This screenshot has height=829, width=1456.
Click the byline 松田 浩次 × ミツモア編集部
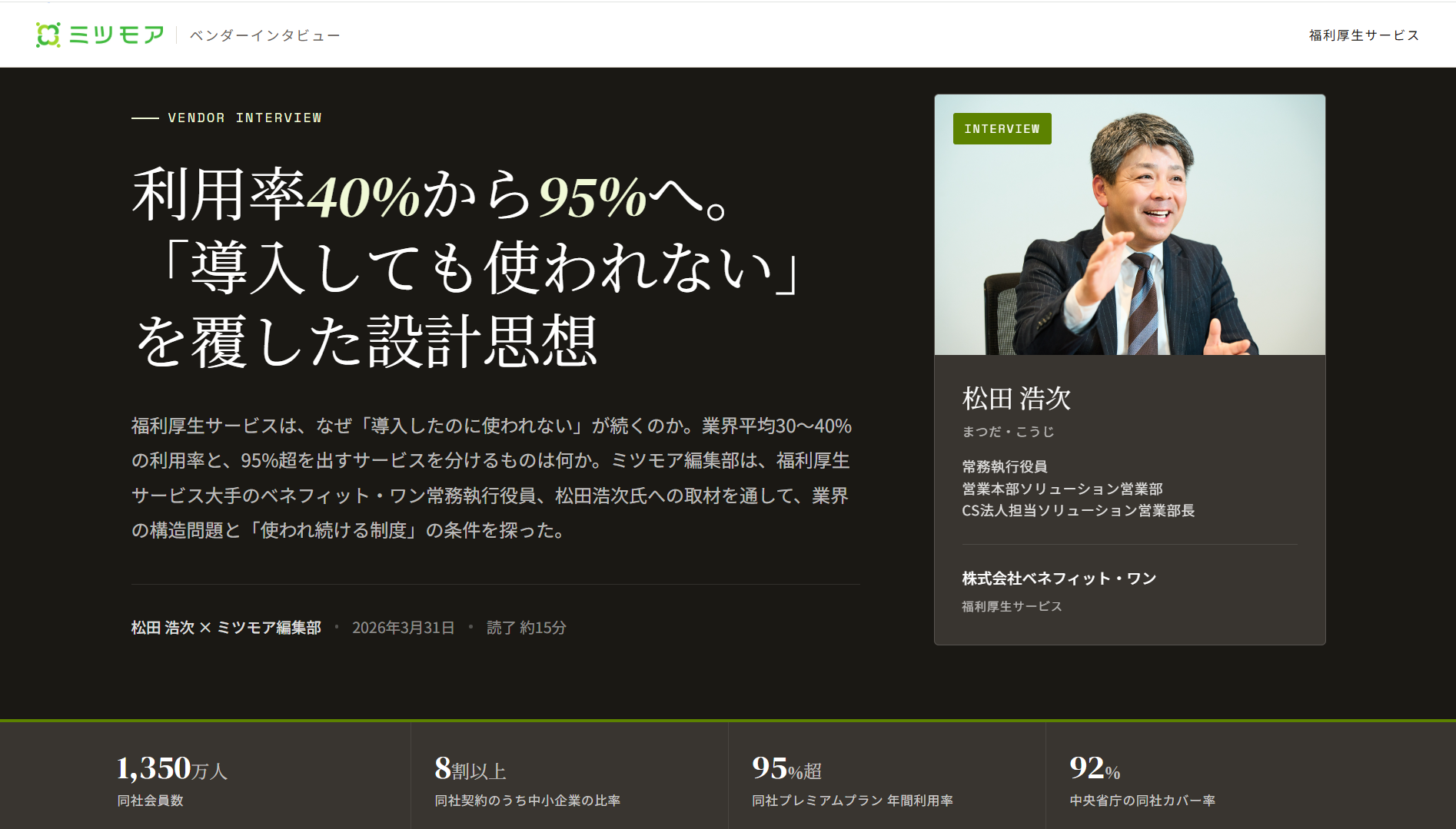click(x=226, y=628)
